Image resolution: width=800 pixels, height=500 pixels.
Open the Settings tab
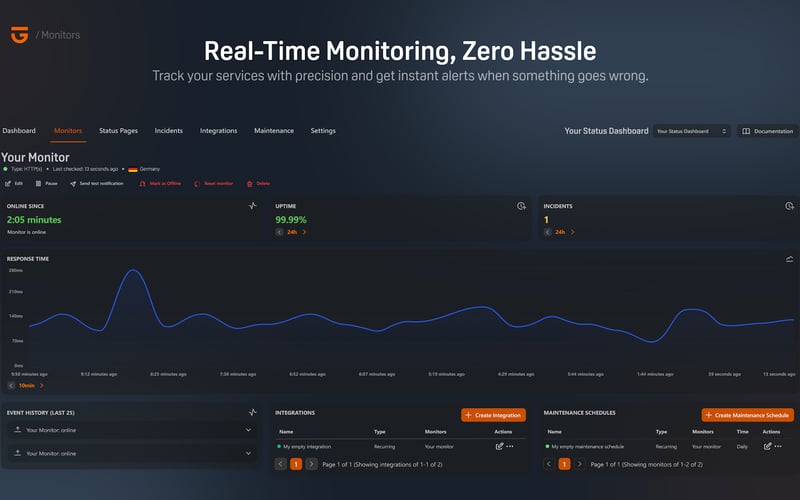click(323, 131)
